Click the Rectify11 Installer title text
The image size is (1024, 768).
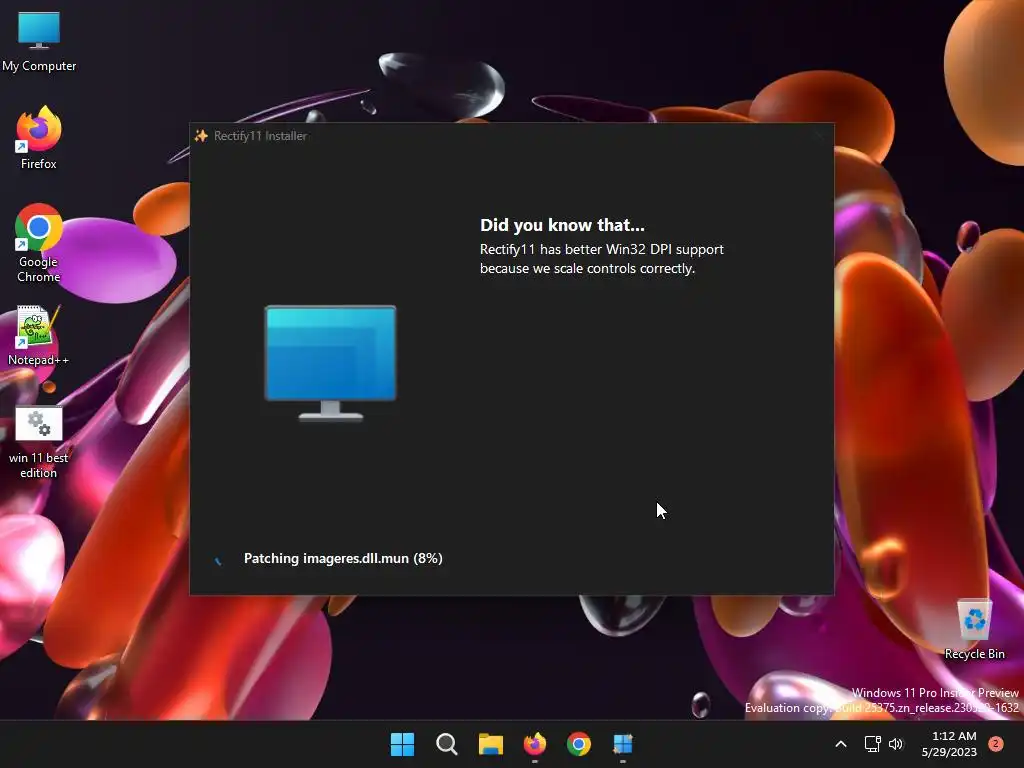(x=261, y=136)
